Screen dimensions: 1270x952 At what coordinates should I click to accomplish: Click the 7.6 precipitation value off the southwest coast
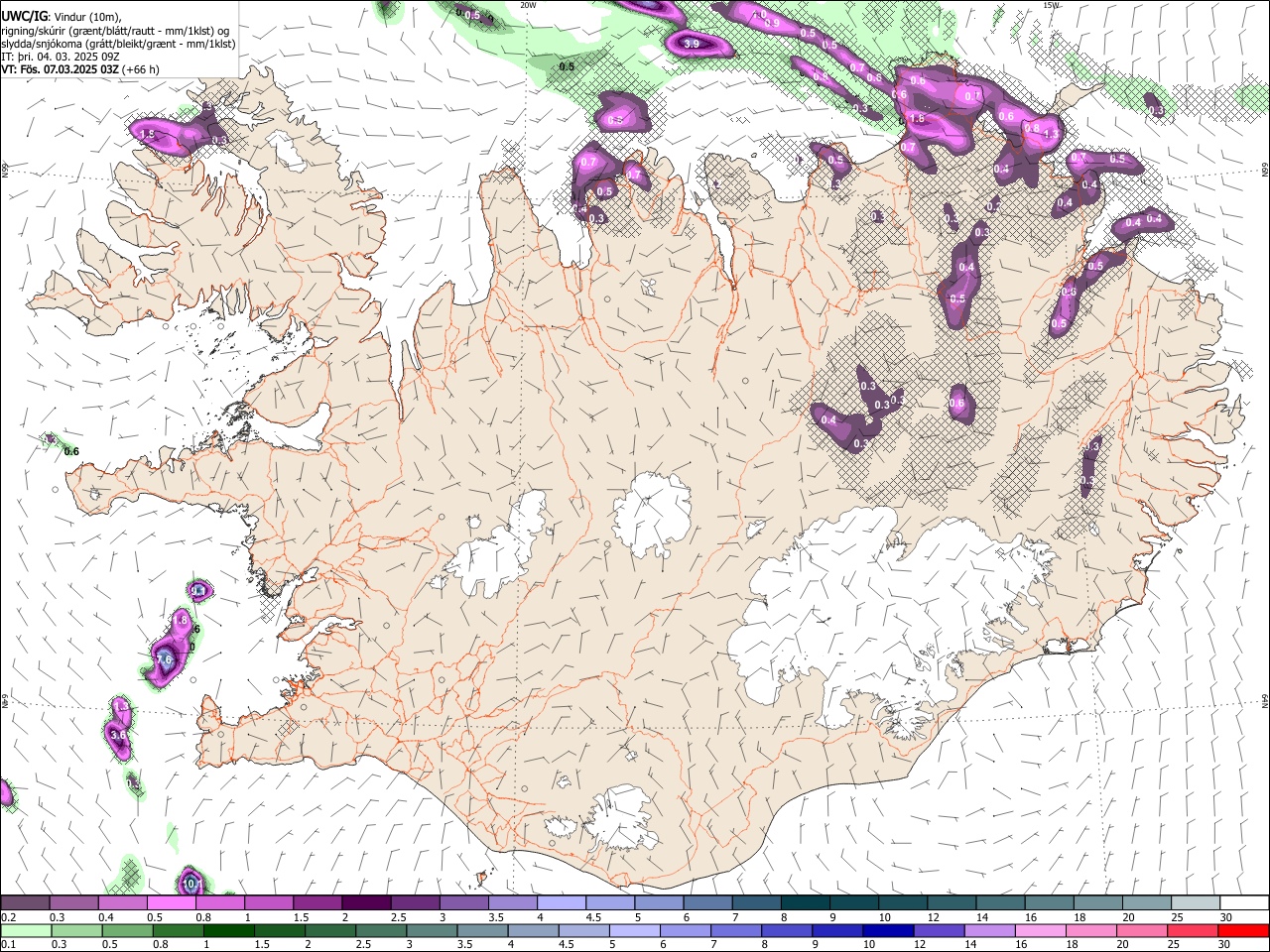tap(165, 658)
